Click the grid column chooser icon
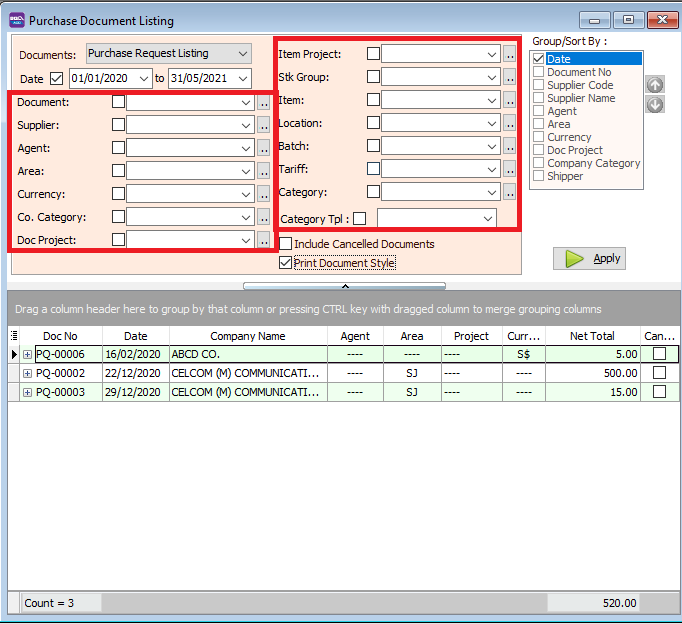This screenshot has width=682, height=624. [14, 336]
